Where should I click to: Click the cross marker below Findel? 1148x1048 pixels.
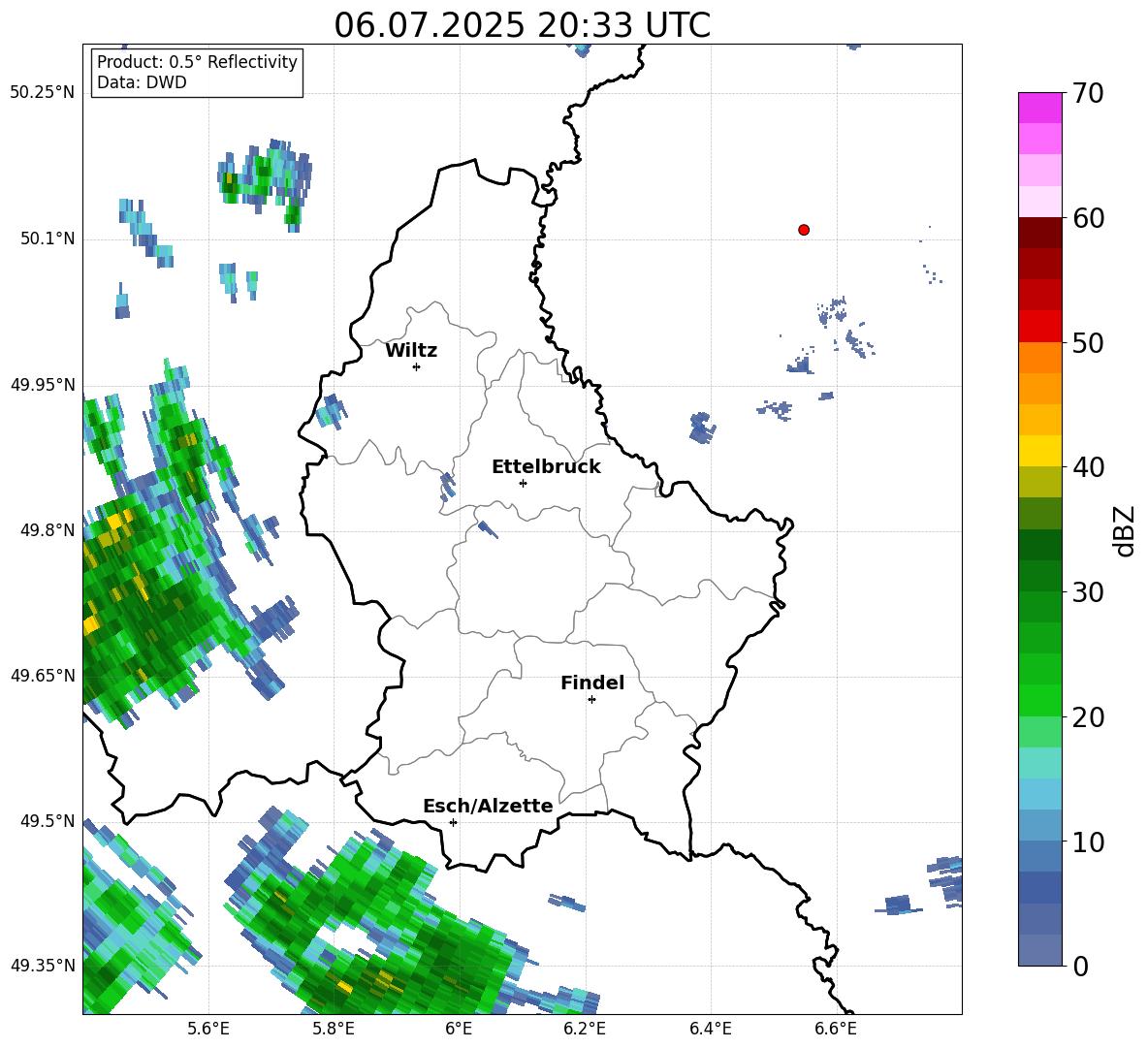(591, 700)
